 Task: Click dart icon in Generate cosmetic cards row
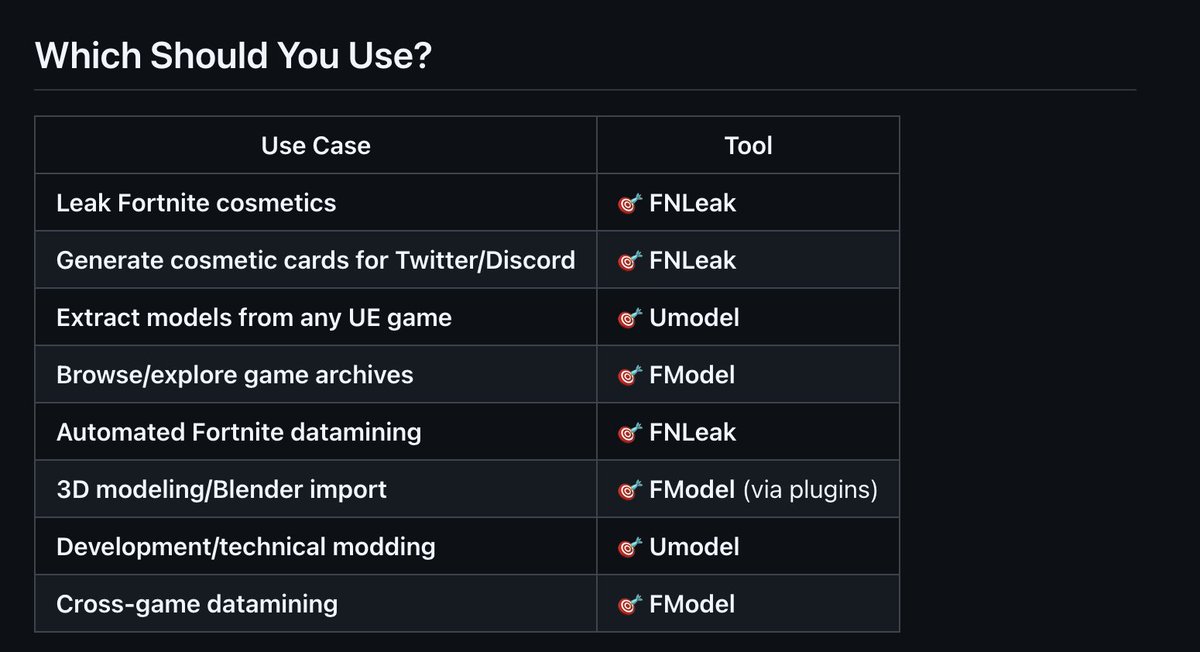[630, 261]
